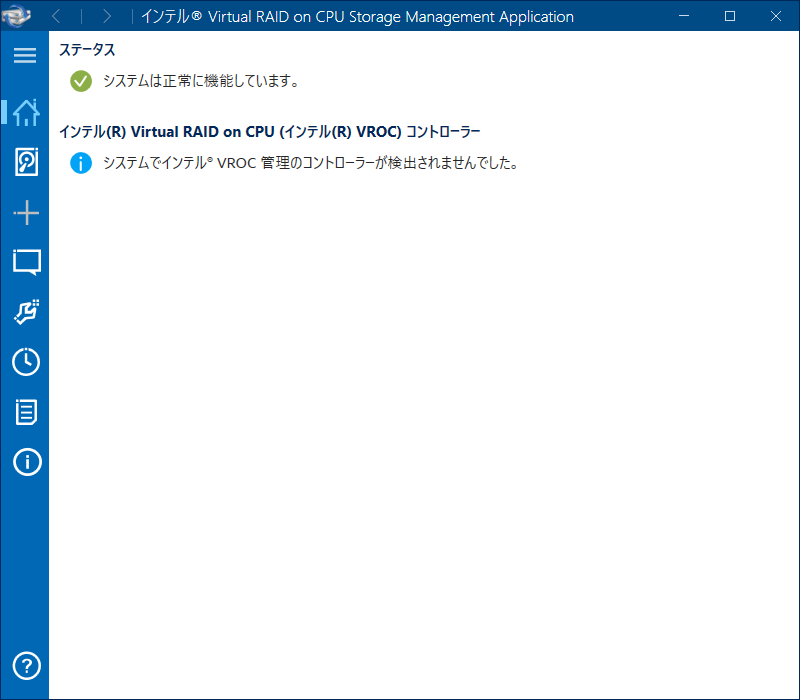Open the clock scheduler page
800x700 pixels.
(26, 362)
